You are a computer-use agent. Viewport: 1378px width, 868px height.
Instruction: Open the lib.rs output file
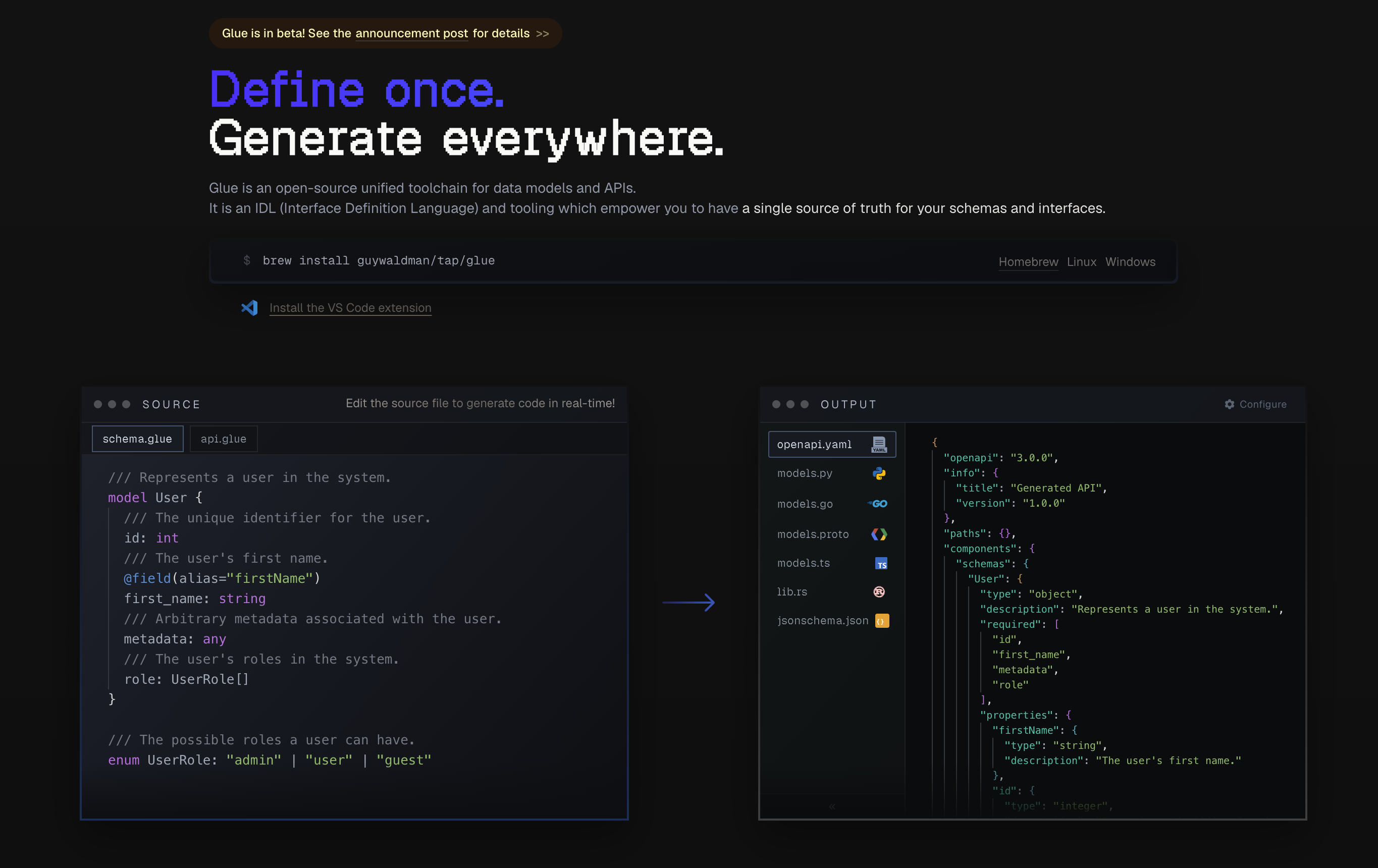832,592
